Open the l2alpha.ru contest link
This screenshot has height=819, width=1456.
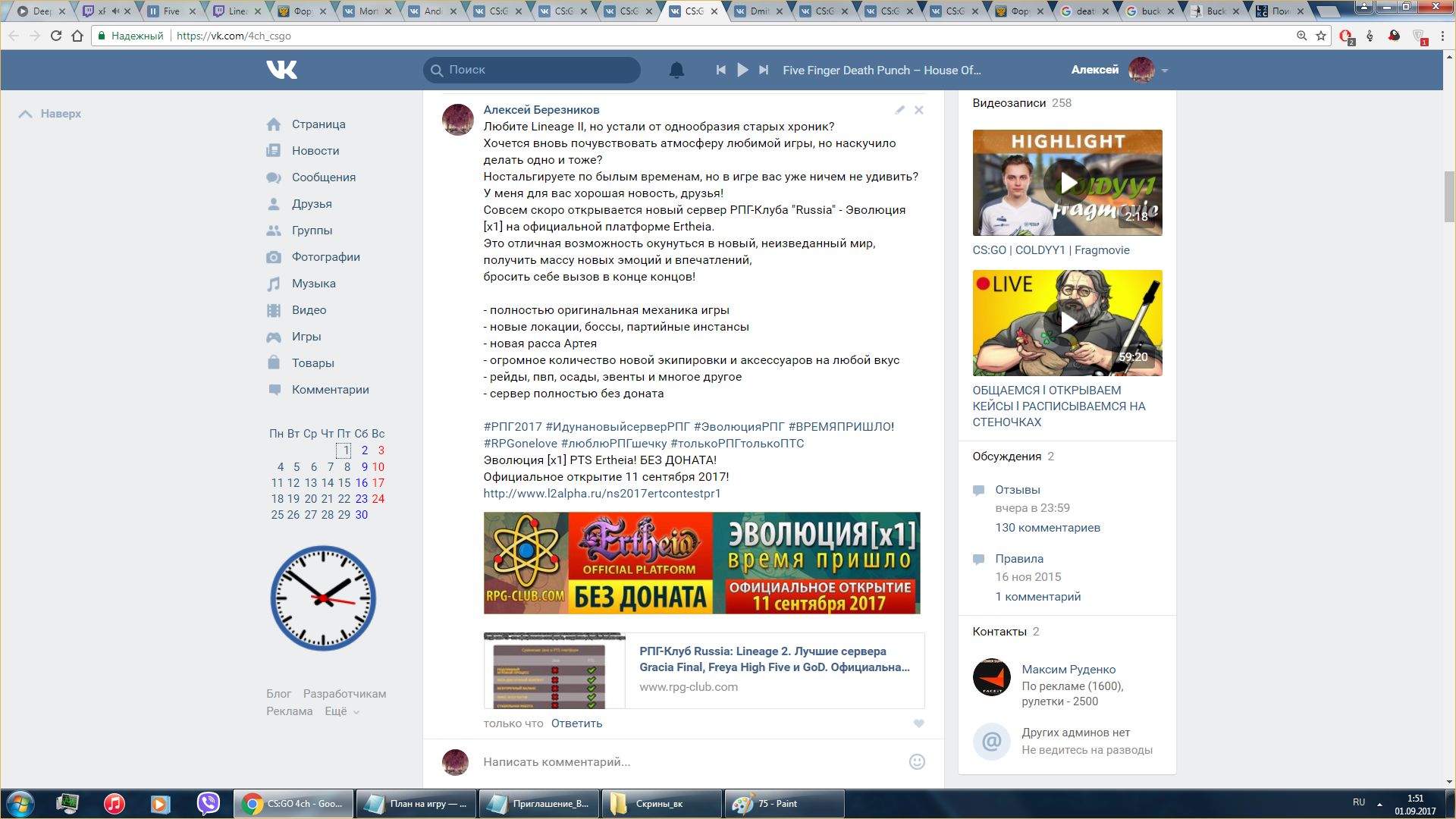602,494
